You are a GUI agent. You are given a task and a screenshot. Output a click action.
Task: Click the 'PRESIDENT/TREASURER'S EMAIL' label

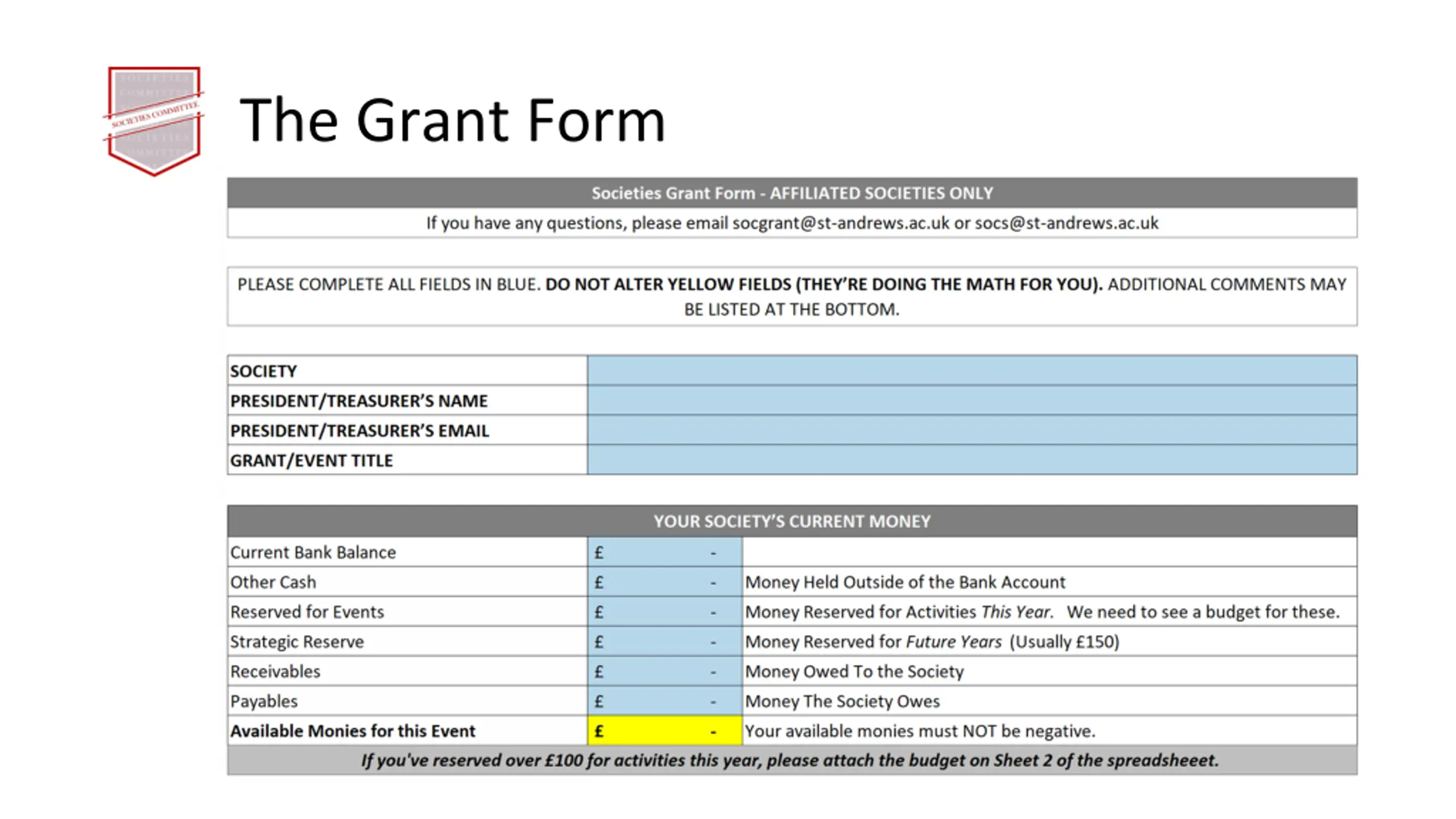tap(359, 431)
